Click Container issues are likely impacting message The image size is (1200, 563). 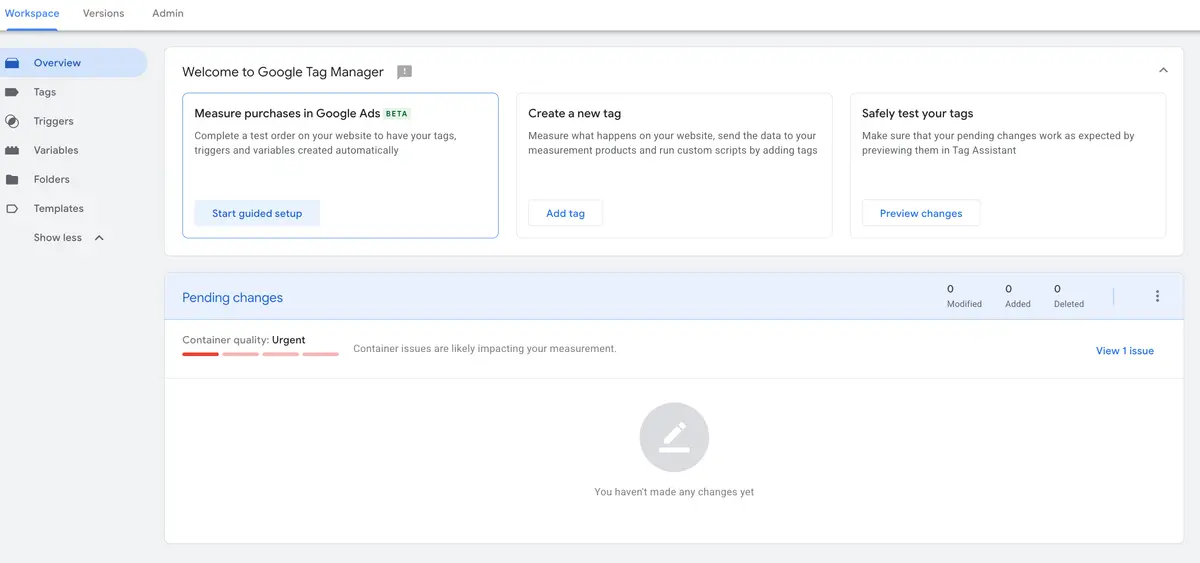tap(485, 349)
